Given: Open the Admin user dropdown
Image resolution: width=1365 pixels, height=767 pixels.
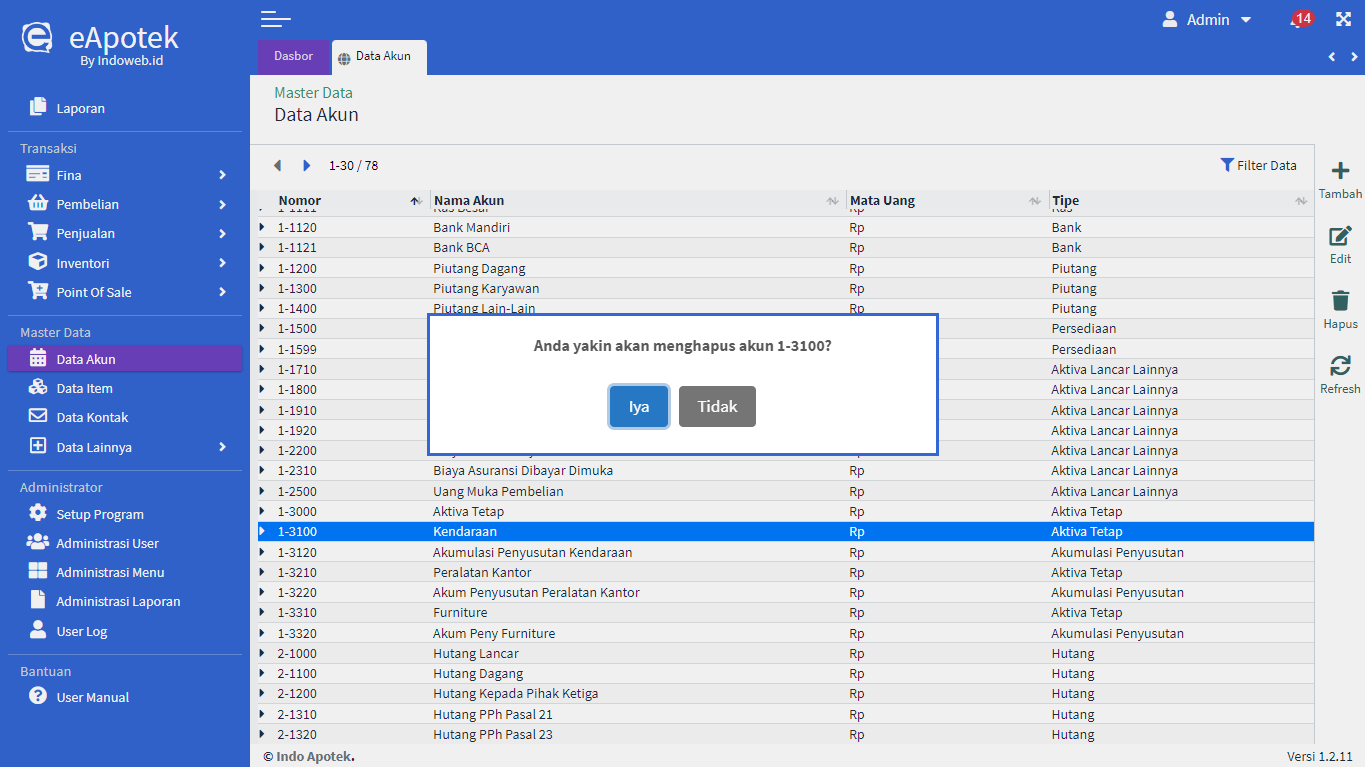Looking at the screenshot, I should point(1207,20).
